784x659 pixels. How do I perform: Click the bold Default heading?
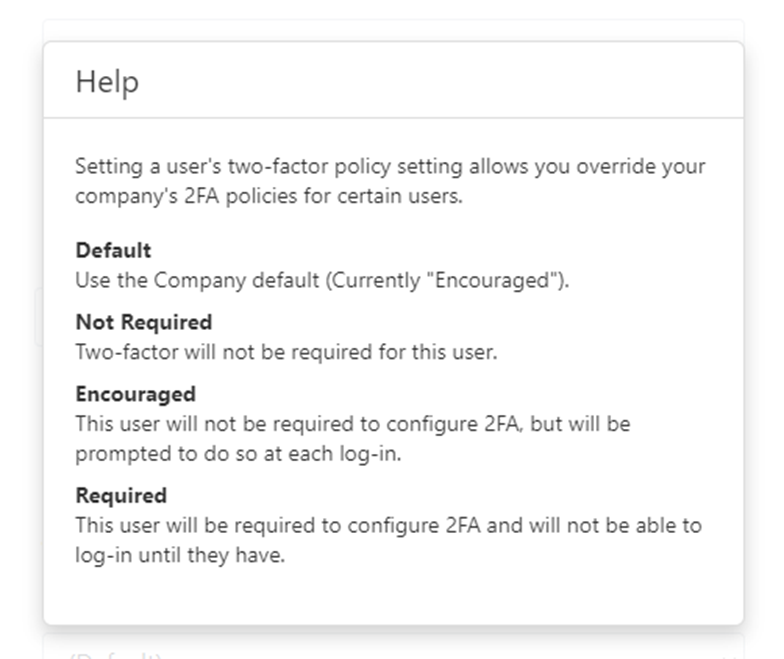113,250
